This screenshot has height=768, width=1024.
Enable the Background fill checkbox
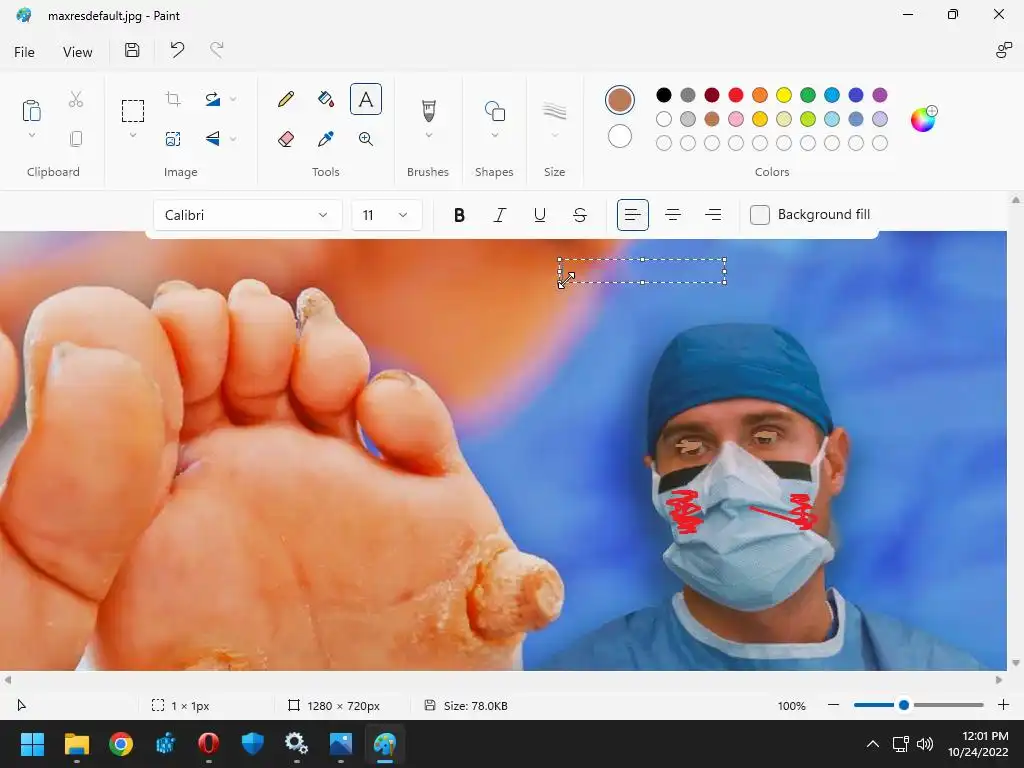[x=760, y=215]
